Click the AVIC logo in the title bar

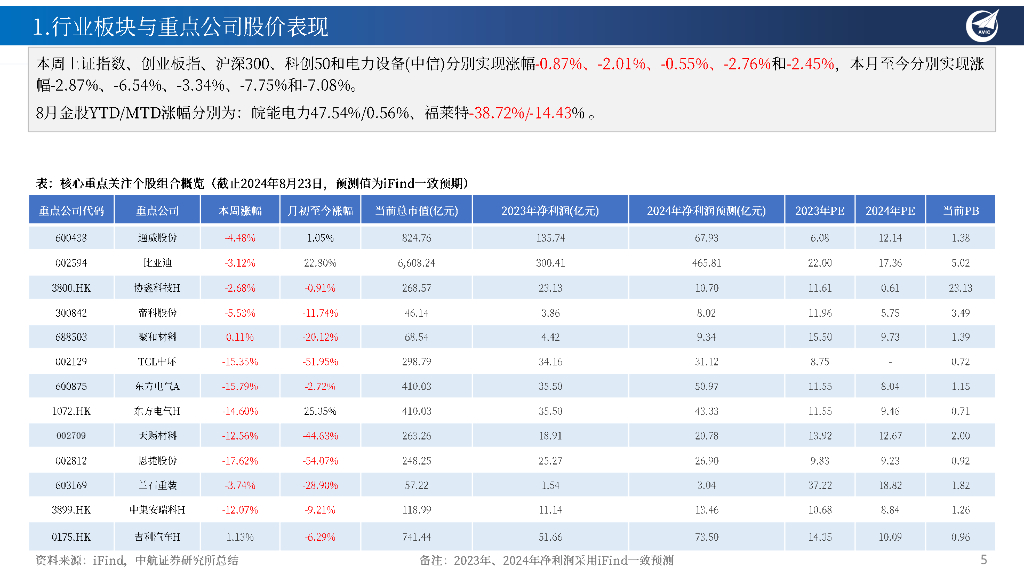(x=983, y=26)
